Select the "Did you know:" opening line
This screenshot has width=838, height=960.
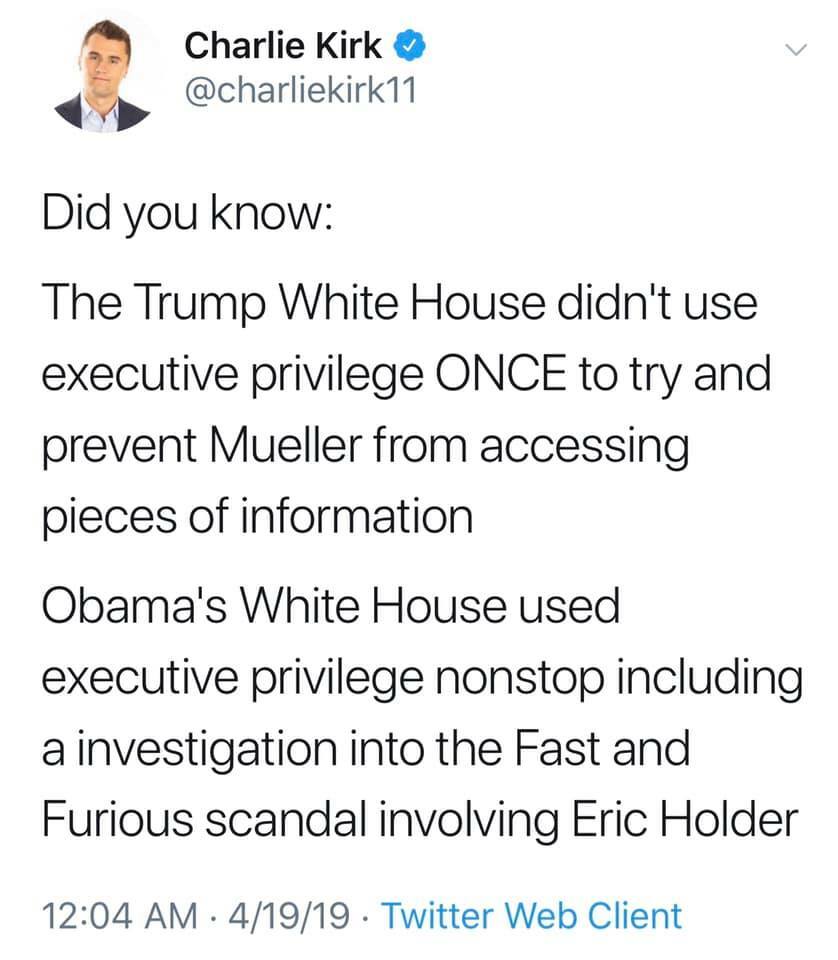click(188, 214)
